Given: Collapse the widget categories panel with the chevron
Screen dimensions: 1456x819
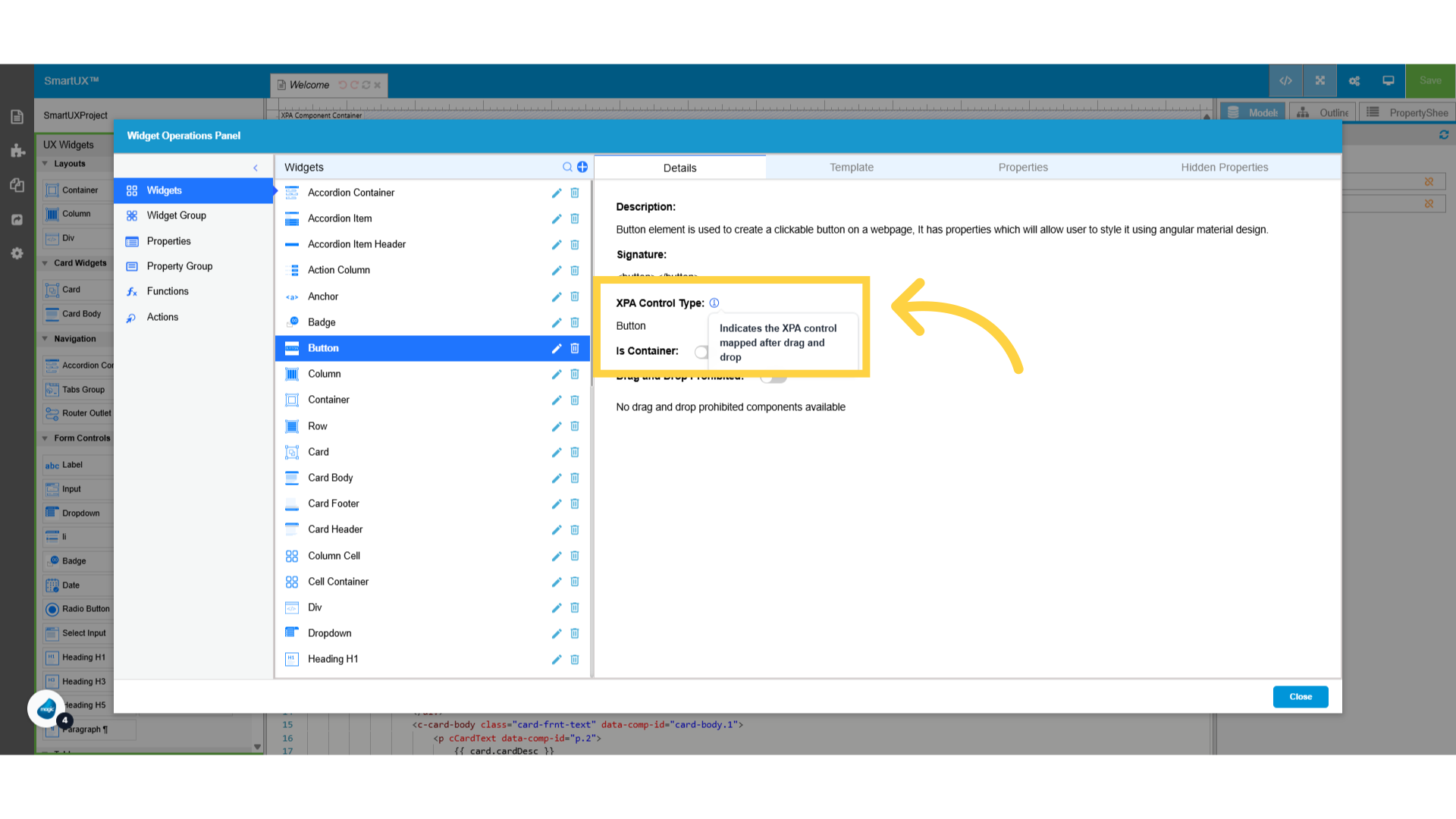Looking at the screenshot, I should point(256,167).
